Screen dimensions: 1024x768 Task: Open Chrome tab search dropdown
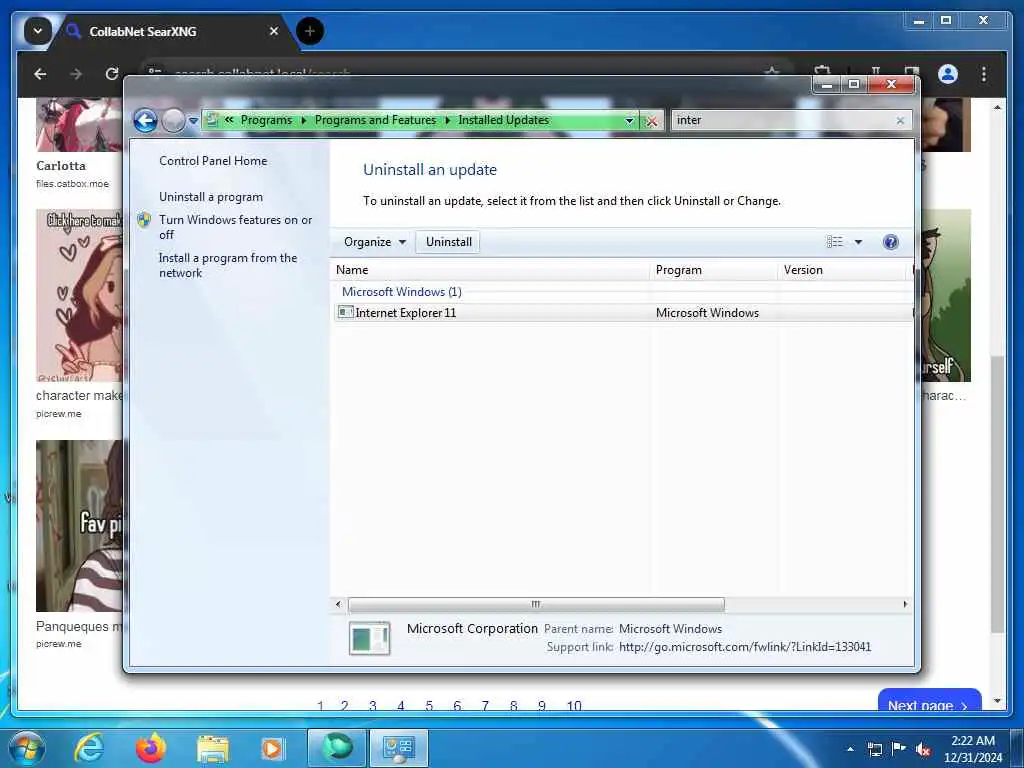pyautogui.click(x=38, y=31)
